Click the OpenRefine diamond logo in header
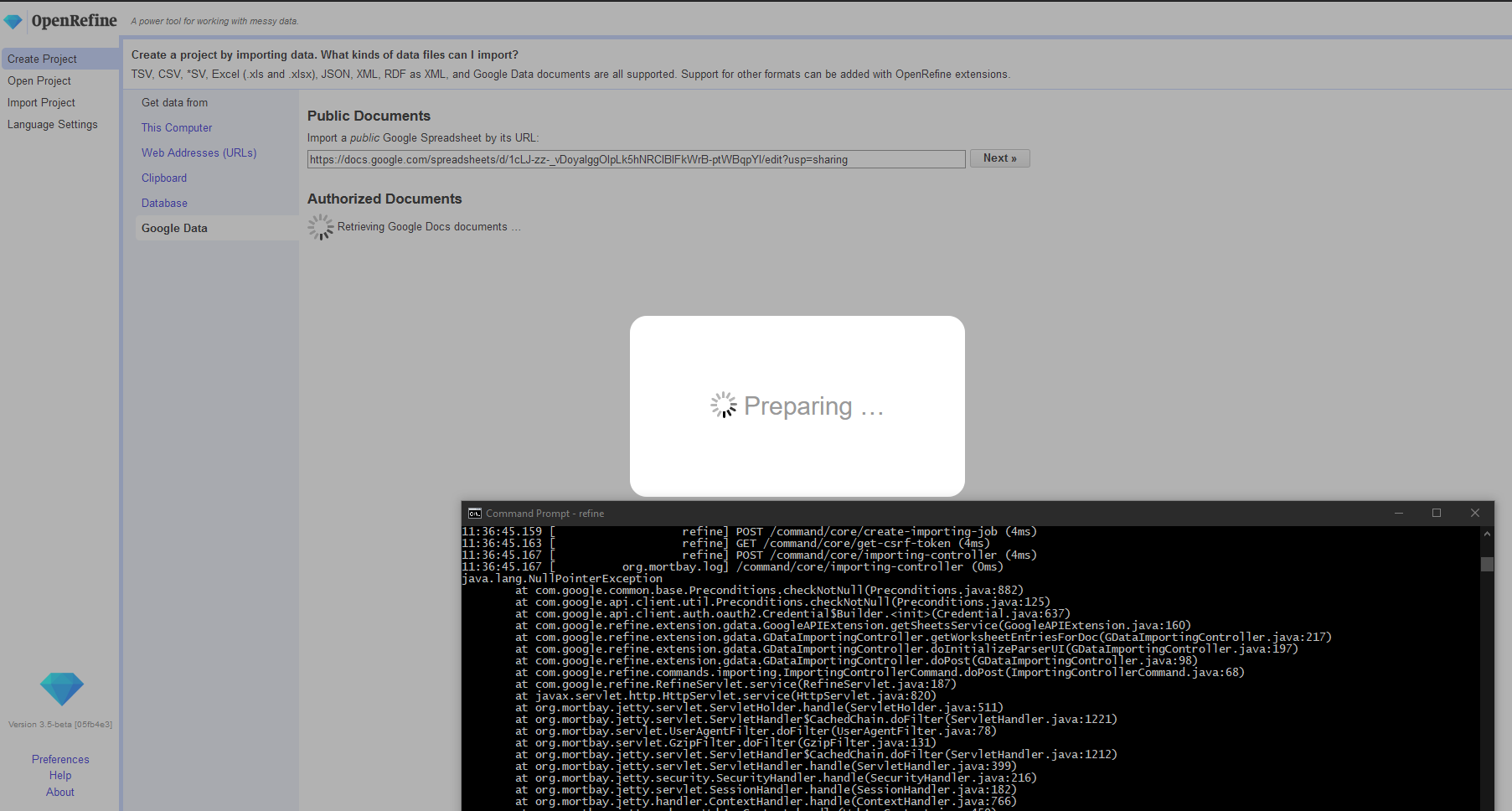 coord(13,21)
